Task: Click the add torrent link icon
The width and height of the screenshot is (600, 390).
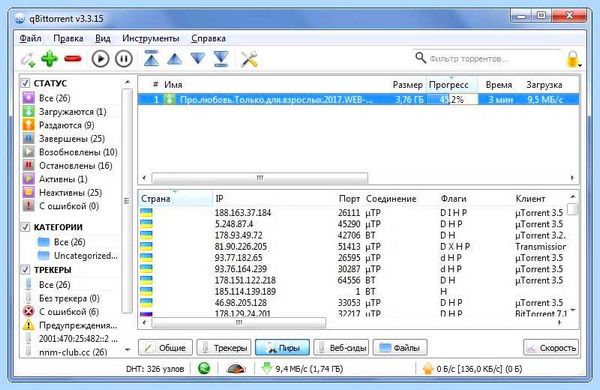Action: tap(28, 59)
